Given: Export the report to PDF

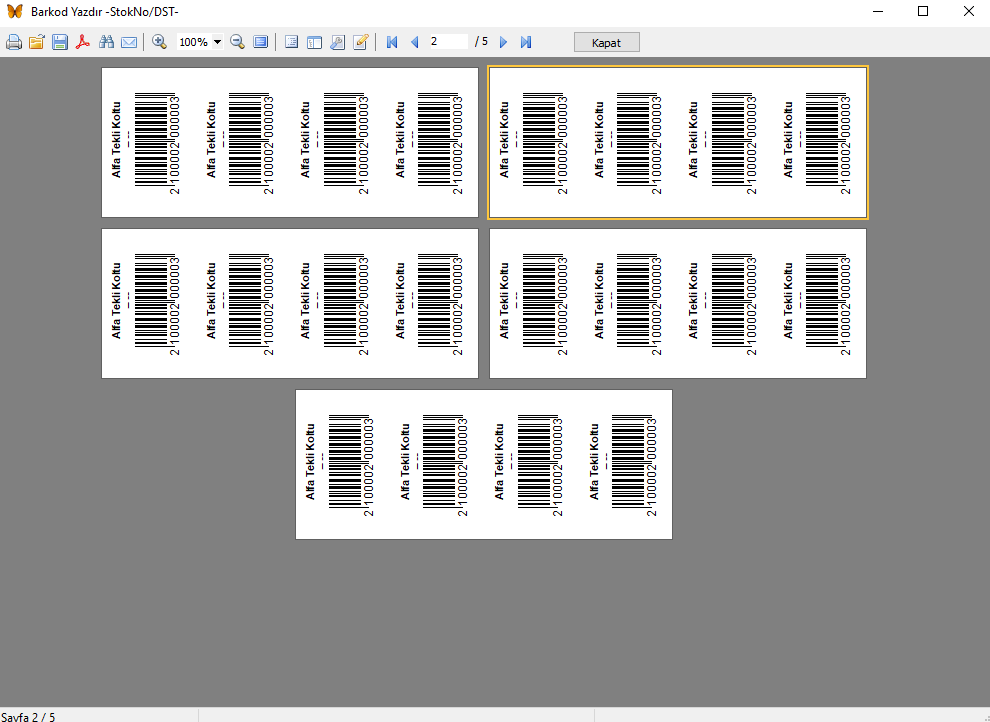Looking at the screenshot, I should 83,42.
